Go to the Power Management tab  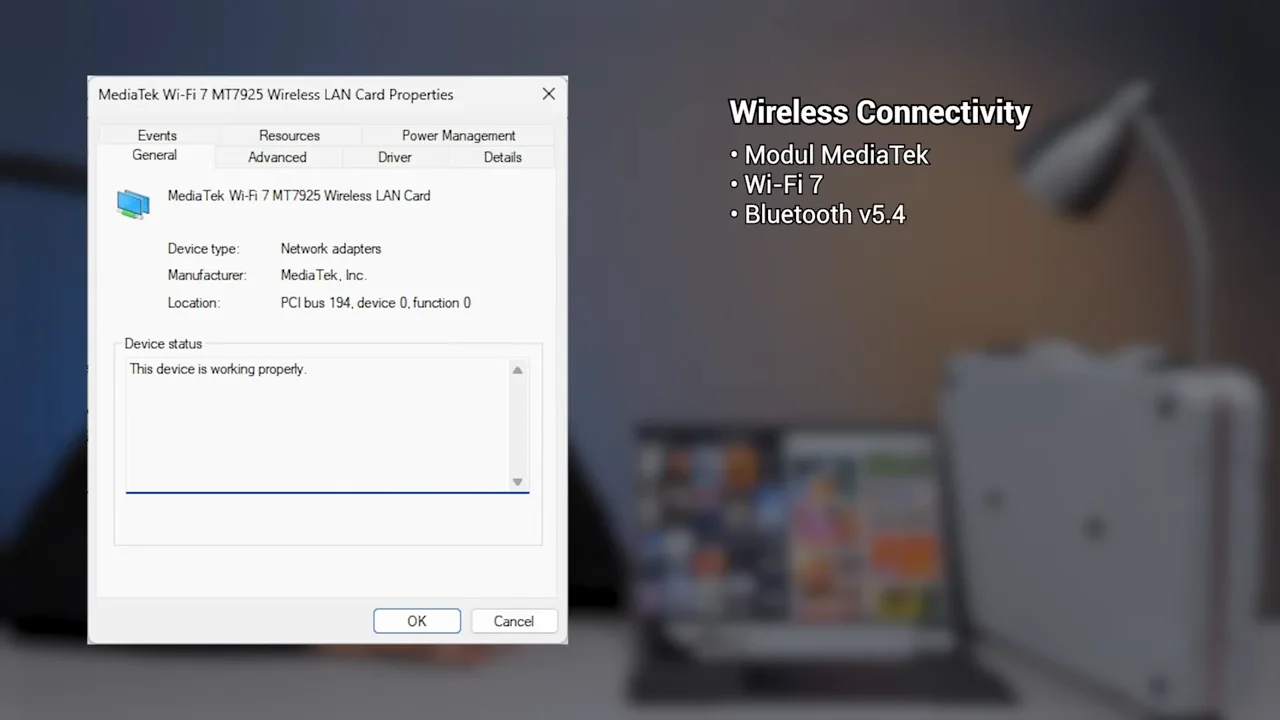pyautogui.click(x=458, y=135)
